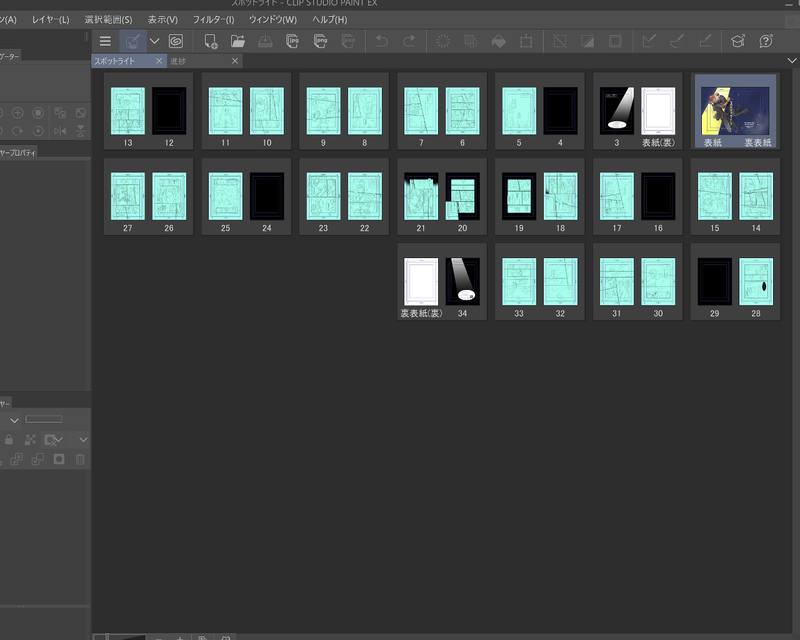Select page 3 spotlight thumbnail
Image resolution: width=800 pixels, height=640 pixels.
click(617, 111)
